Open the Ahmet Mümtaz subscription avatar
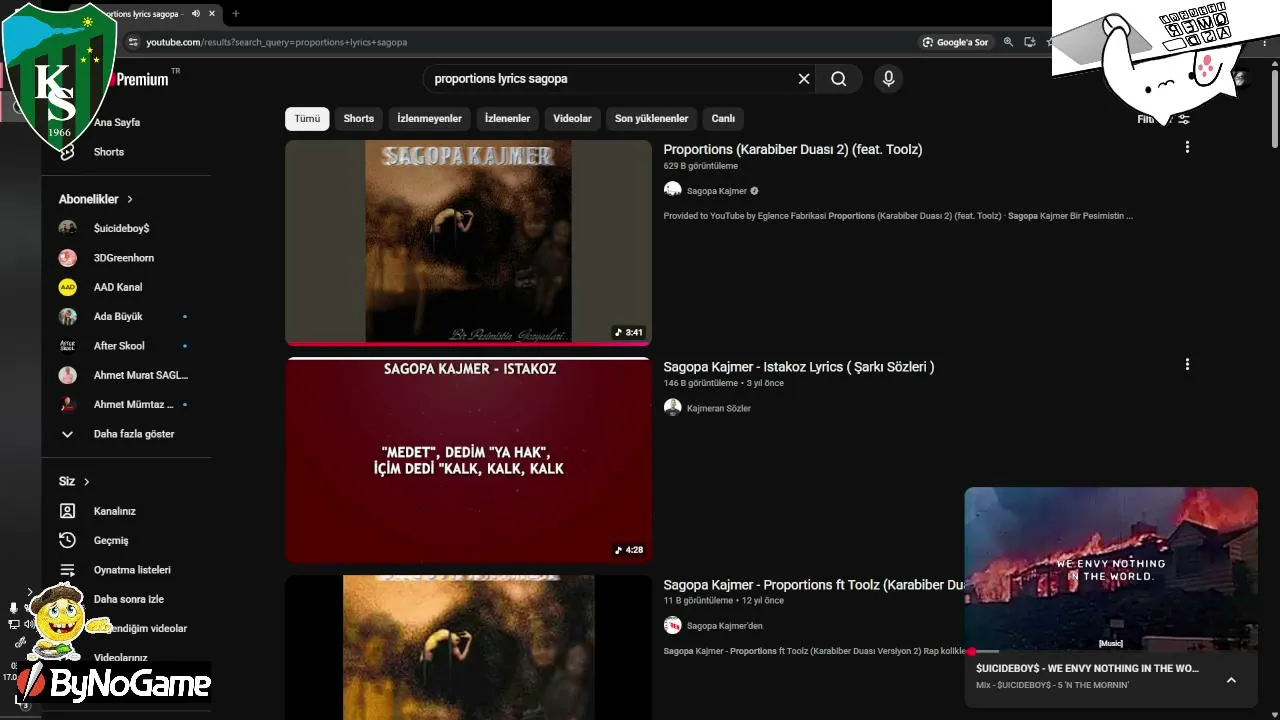The height and width of the screenshot is (720, 1280). pos(67,405)
